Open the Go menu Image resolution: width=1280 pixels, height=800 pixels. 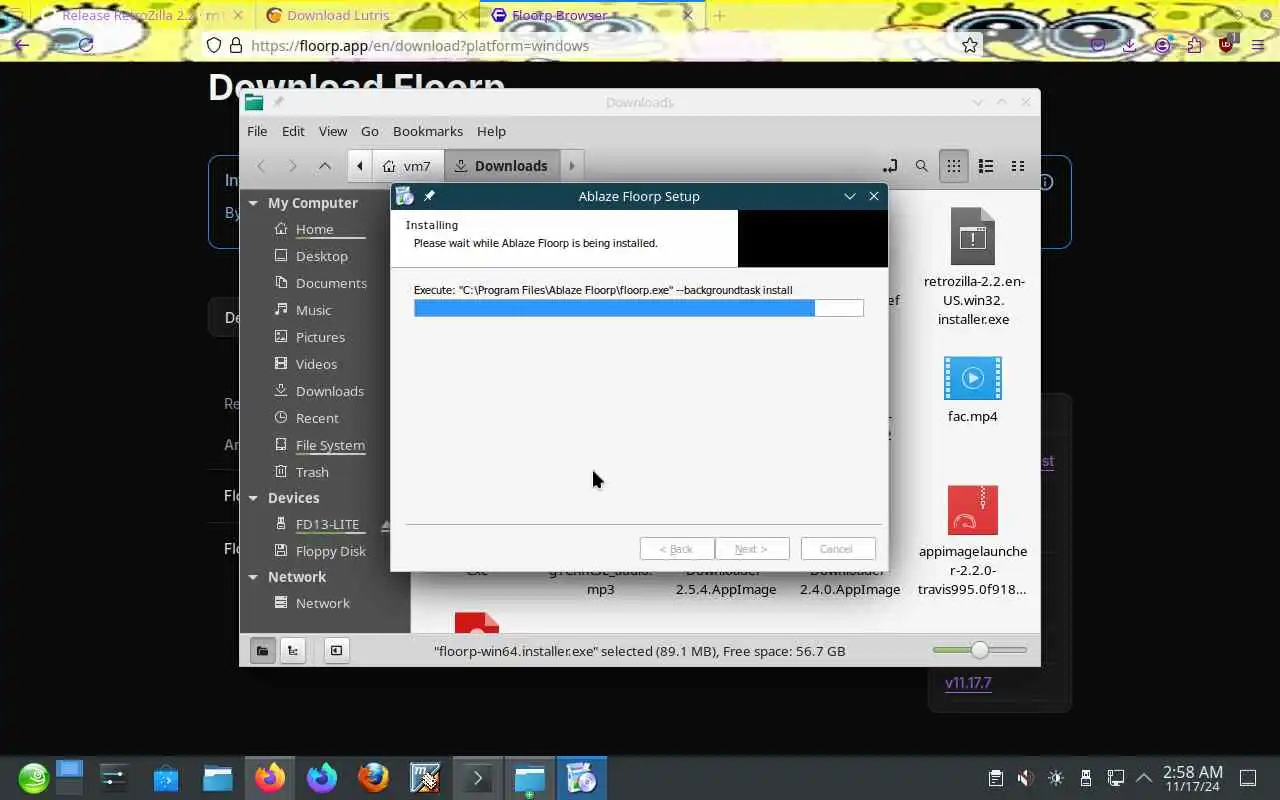[x=370, y=131]
